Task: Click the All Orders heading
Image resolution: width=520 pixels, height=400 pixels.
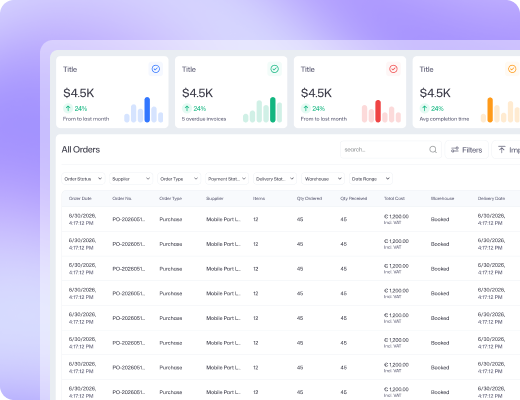Action: point(81,150)
